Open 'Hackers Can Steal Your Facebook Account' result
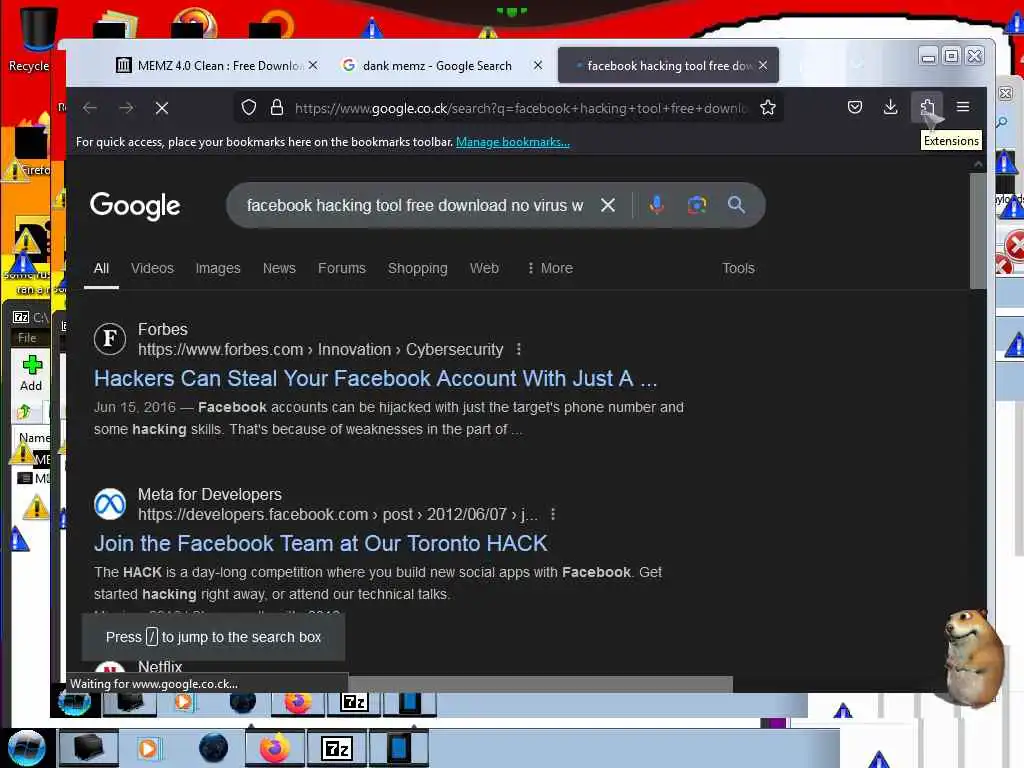Screen dimensions: 1024x768 click(x=376, y=379)
